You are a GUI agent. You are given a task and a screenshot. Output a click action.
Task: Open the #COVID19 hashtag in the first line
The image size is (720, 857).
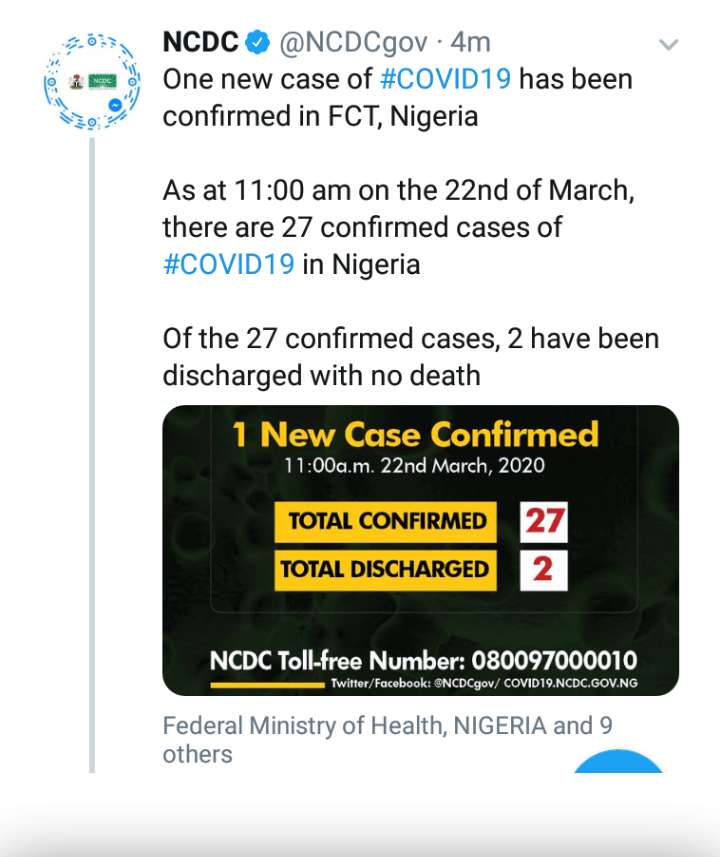(445, 79)
